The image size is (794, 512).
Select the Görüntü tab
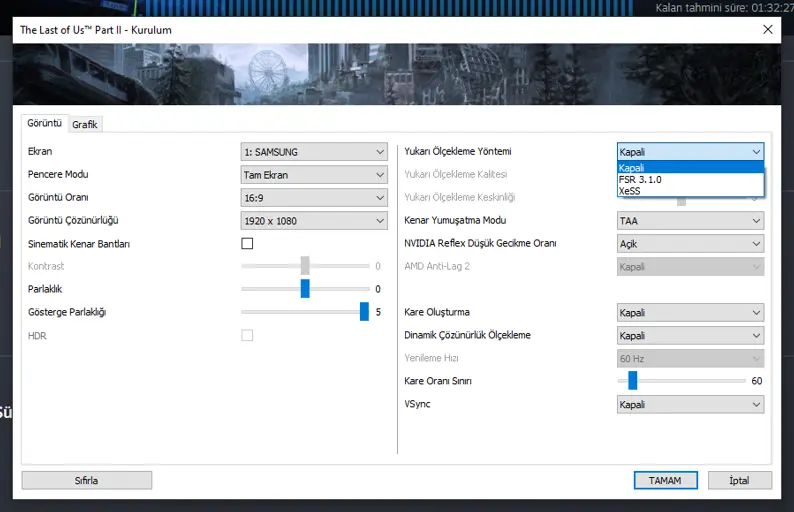point(45,123)
